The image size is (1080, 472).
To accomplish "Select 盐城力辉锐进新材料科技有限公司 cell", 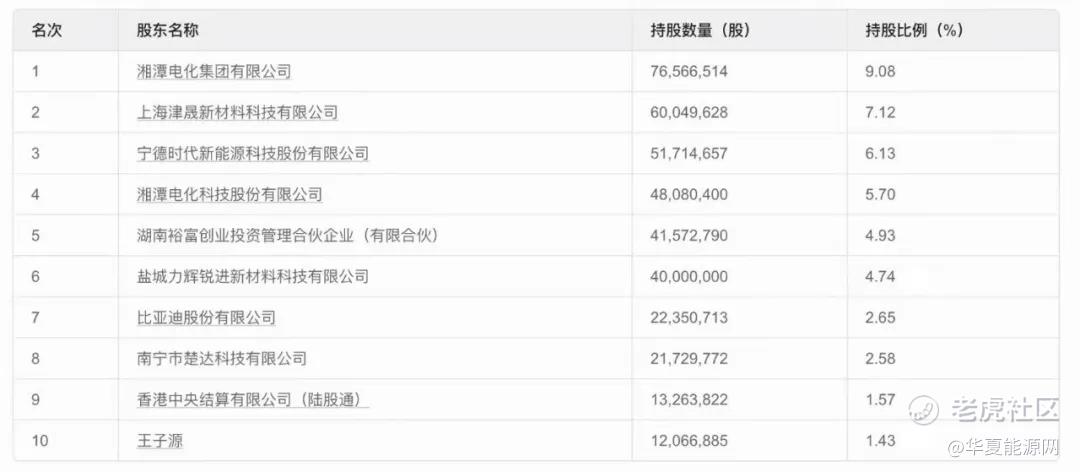I will point(253,276).
